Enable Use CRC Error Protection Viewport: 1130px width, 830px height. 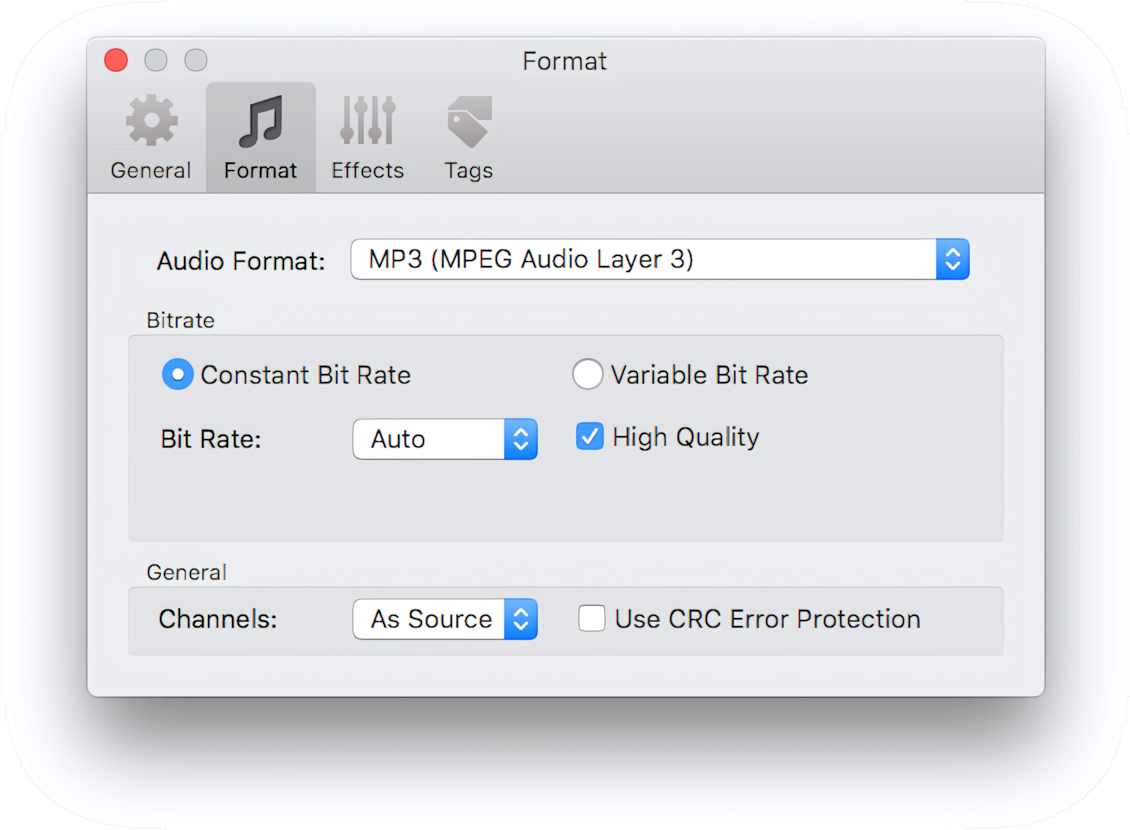(592, 618)
